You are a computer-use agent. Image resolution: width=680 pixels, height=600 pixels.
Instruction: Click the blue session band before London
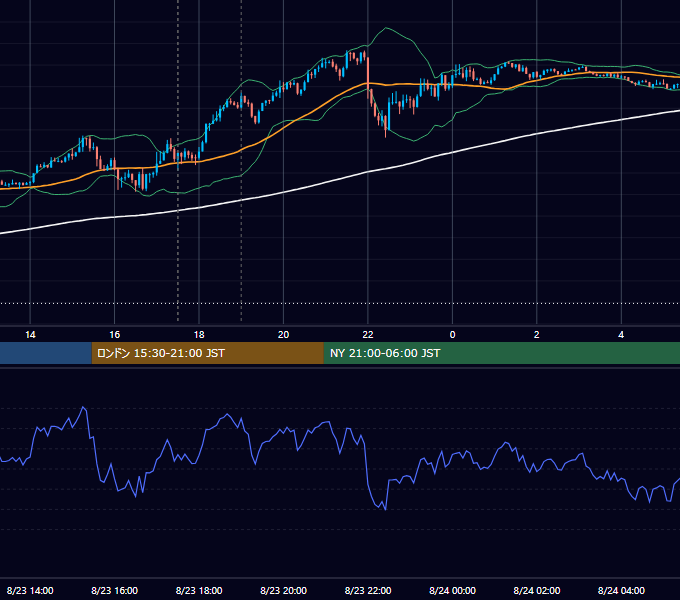46,353
